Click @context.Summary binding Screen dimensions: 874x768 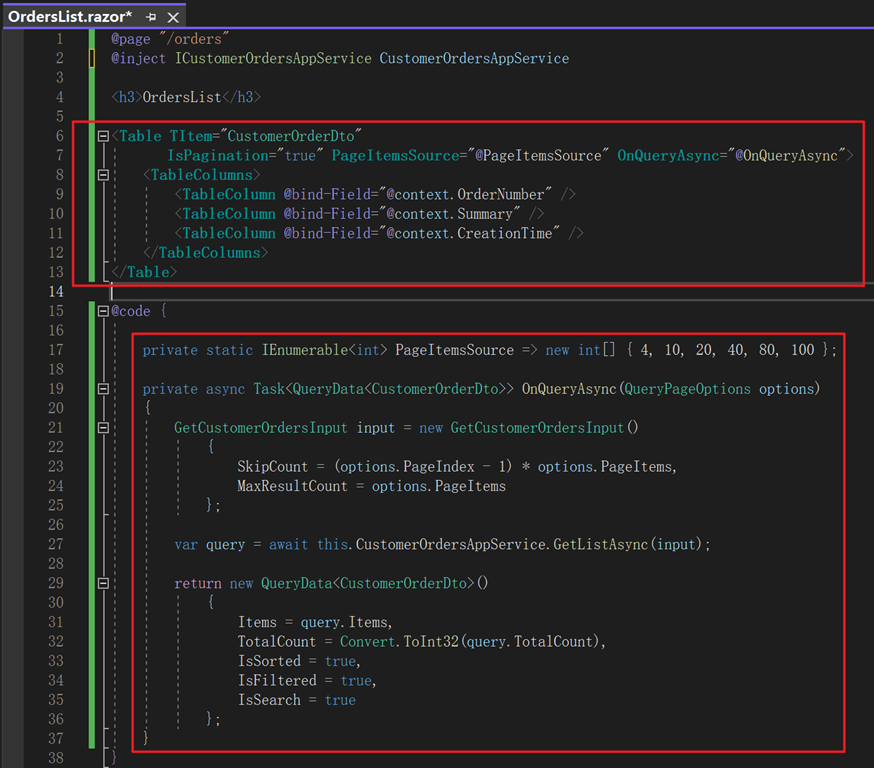(x=449, y=214)
